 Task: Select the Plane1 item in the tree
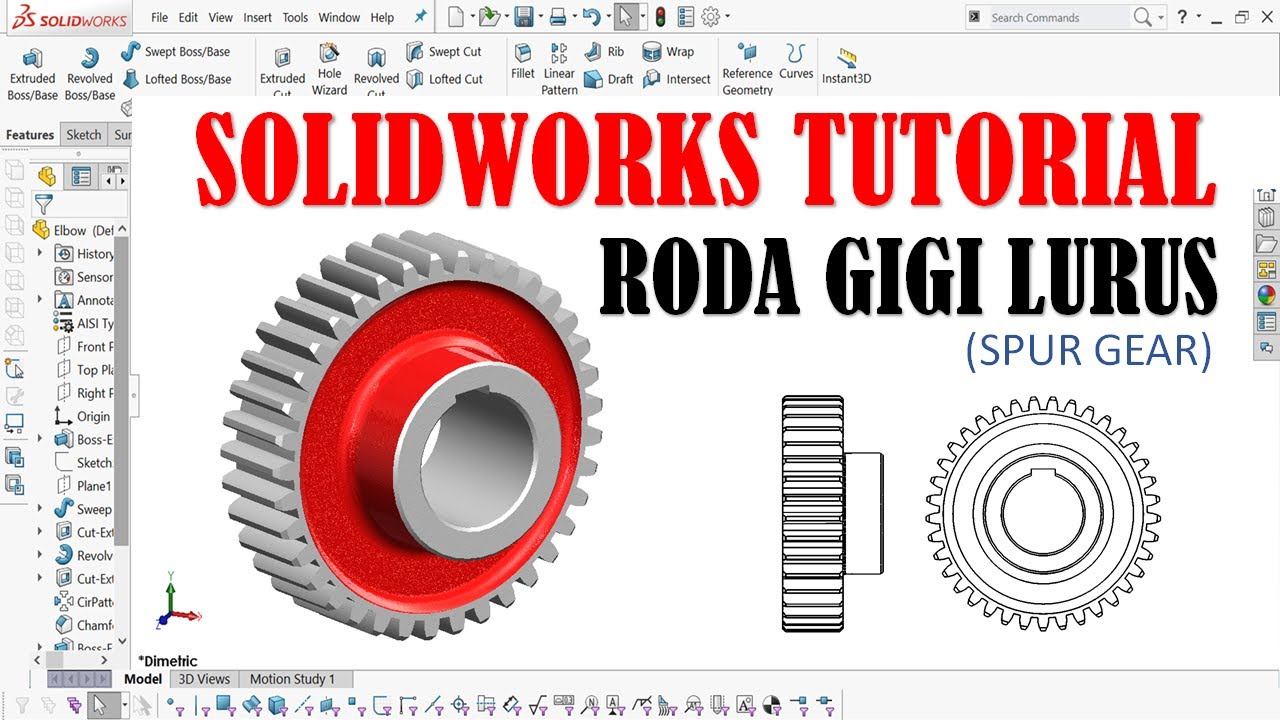pos(84,486)
